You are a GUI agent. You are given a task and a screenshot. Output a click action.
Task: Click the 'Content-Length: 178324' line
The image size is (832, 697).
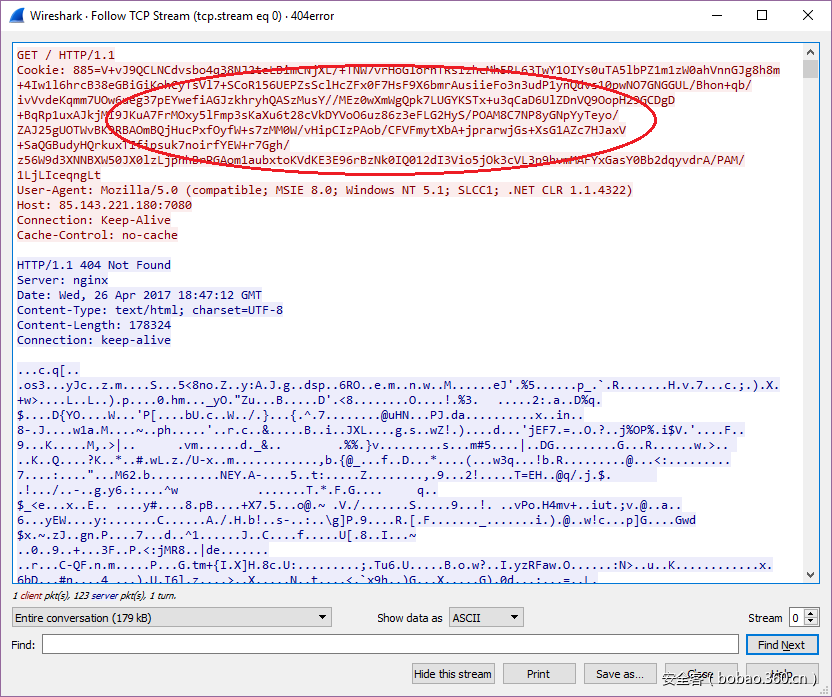[94, 325]
